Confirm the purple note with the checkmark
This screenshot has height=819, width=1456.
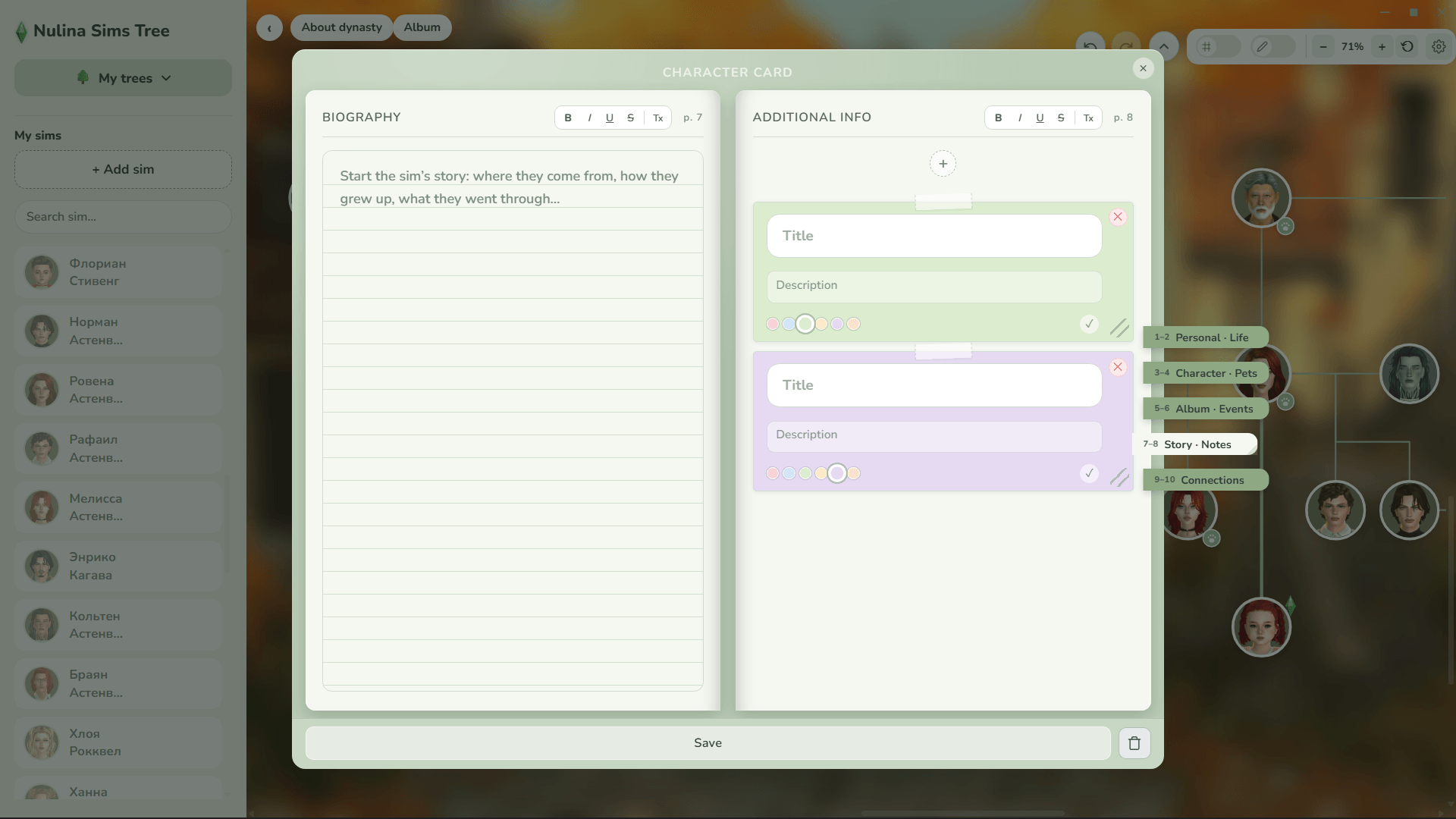1089,473
